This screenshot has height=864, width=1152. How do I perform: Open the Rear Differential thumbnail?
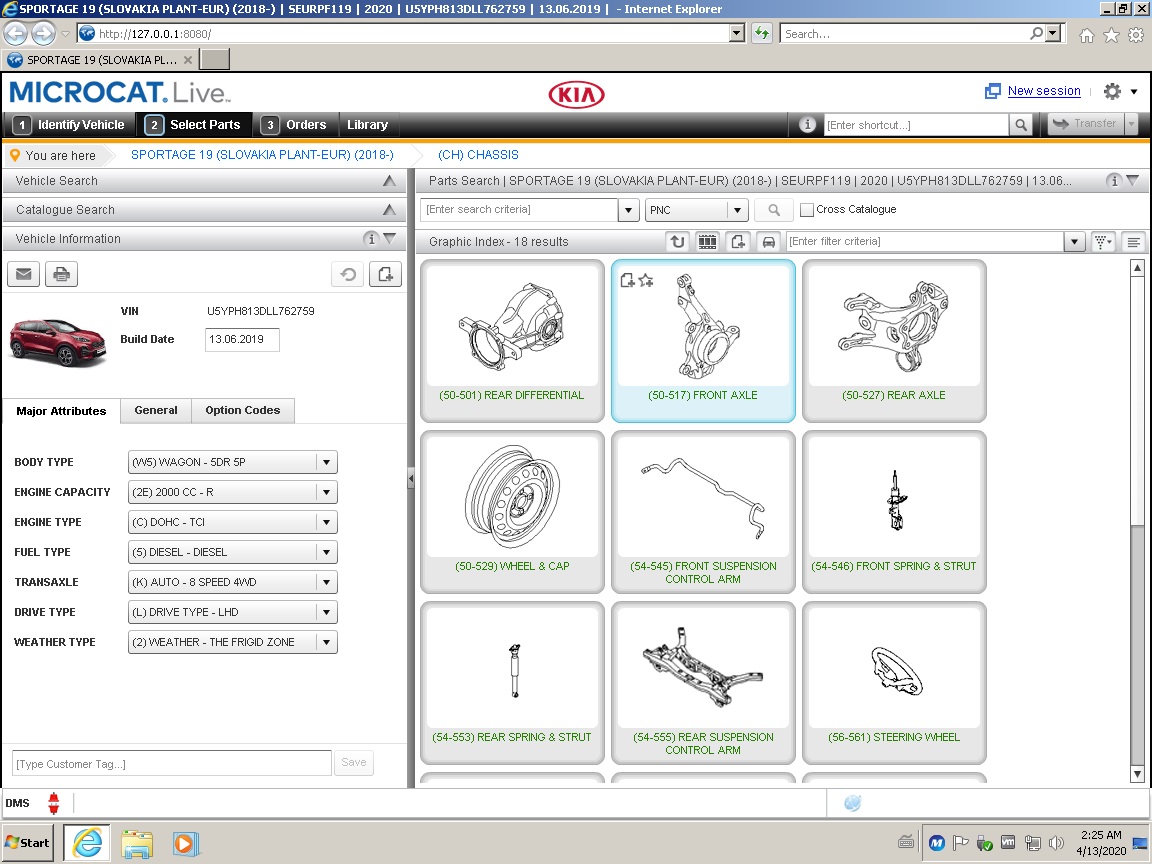[x=512, y=341]
